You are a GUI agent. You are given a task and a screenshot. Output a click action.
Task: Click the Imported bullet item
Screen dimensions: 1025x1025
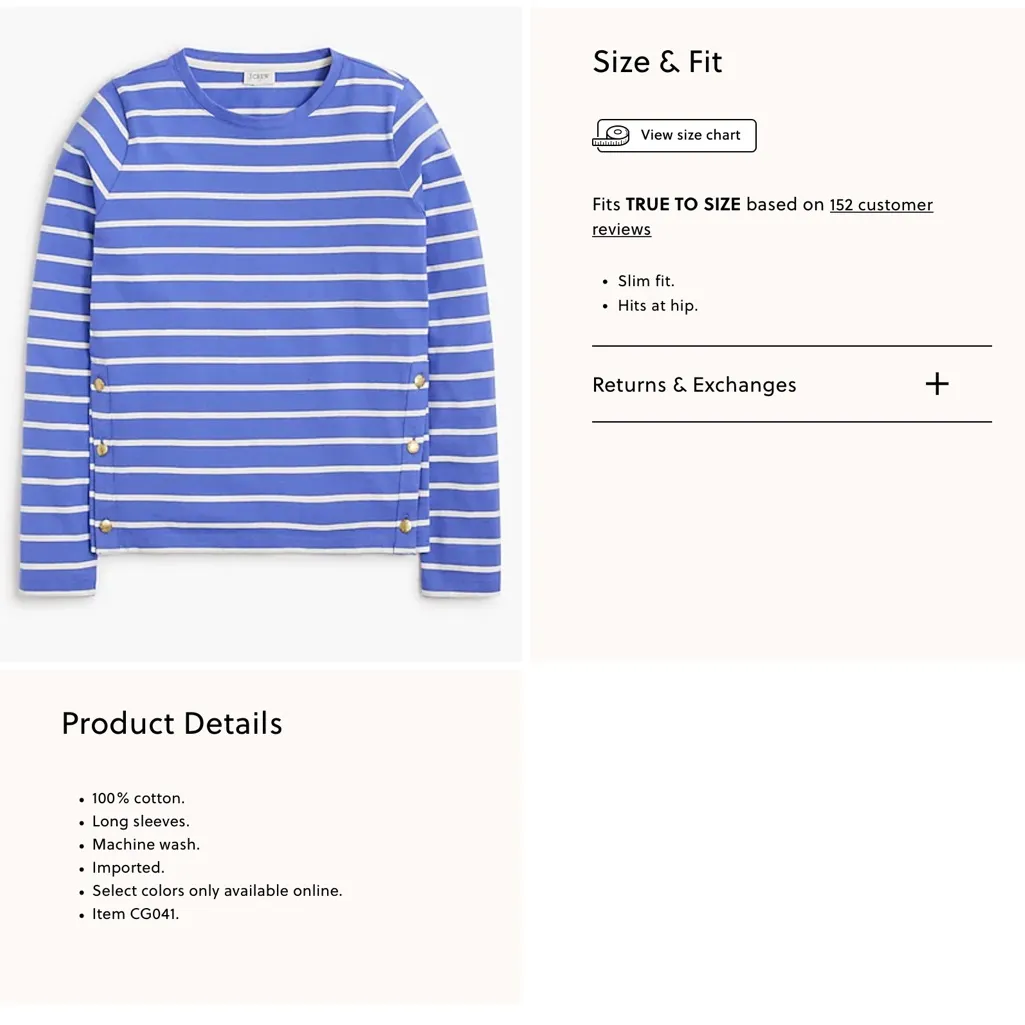(x=128, y=867)
